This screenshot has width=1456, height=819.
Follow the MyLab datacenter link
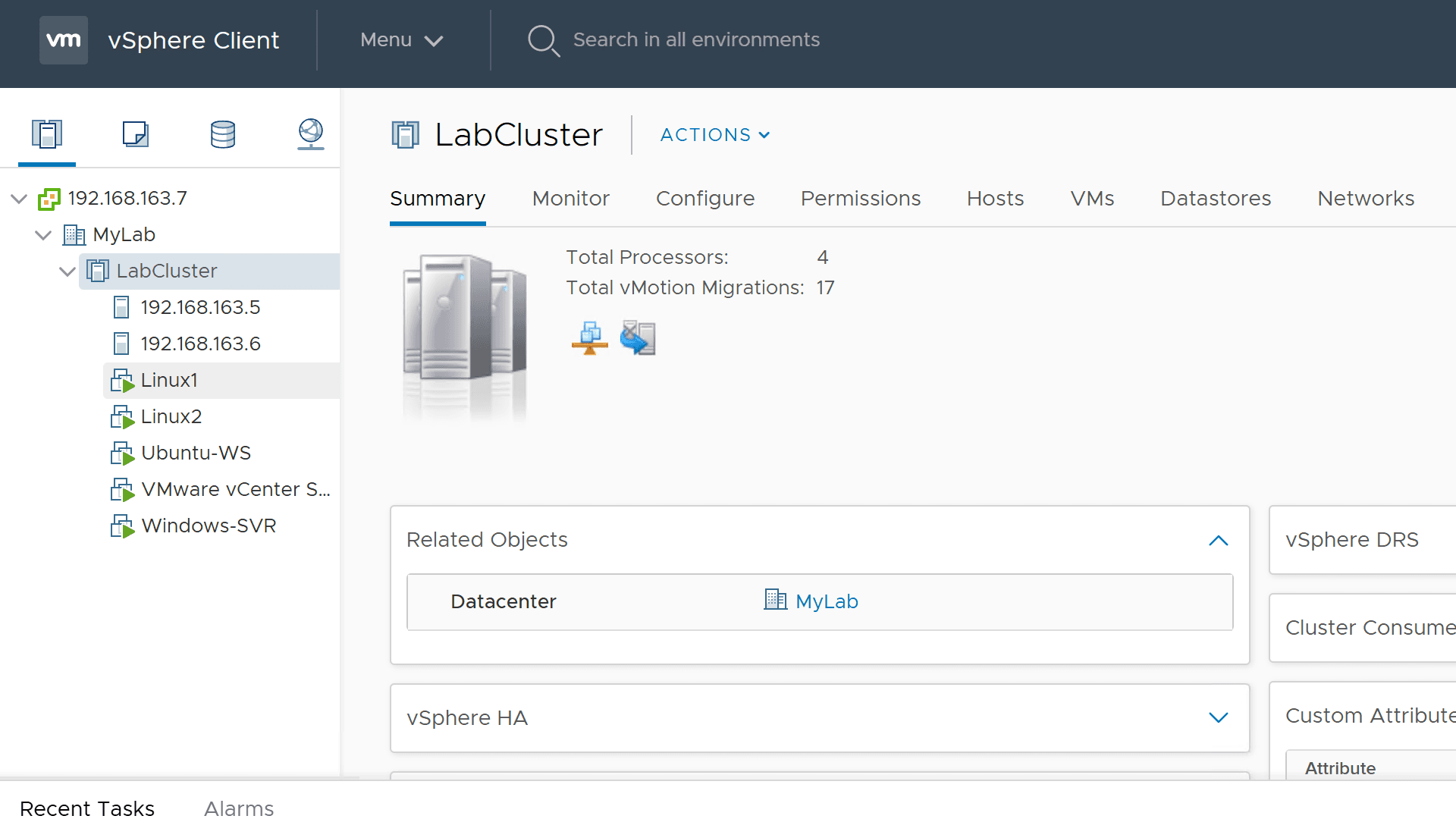coord(827,601)
